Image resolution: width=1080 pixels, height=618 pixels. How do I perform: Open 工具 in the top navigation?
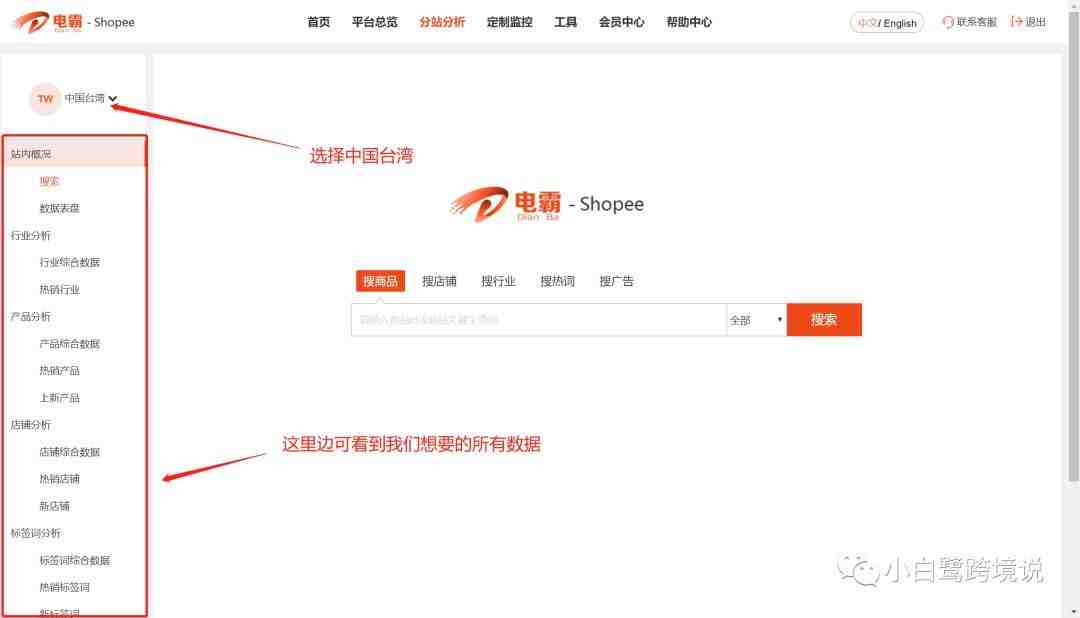tap(565, 22)
